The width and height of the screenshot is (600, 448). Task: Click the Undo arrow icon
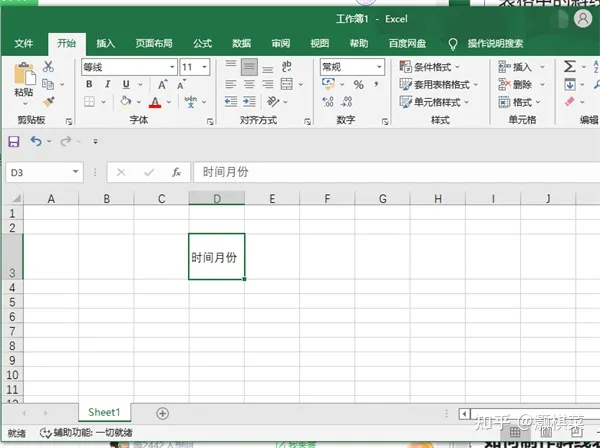click(x=37, y=142)
